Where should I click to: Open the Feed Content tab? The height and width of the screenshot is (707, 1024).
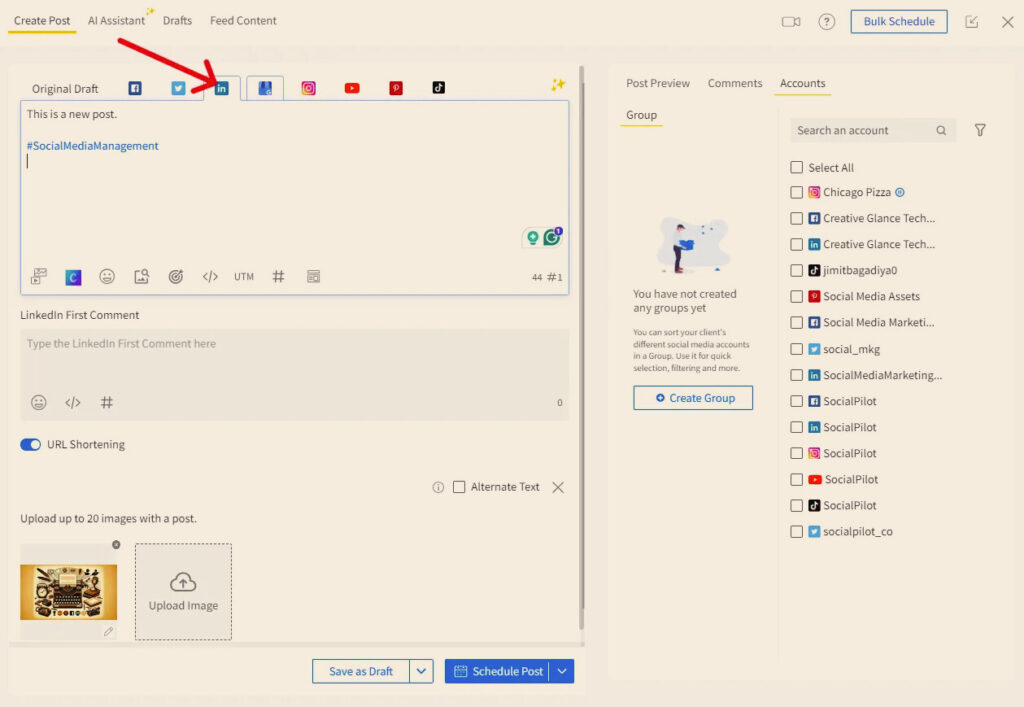pyautogui.click(x=243, y=21)
